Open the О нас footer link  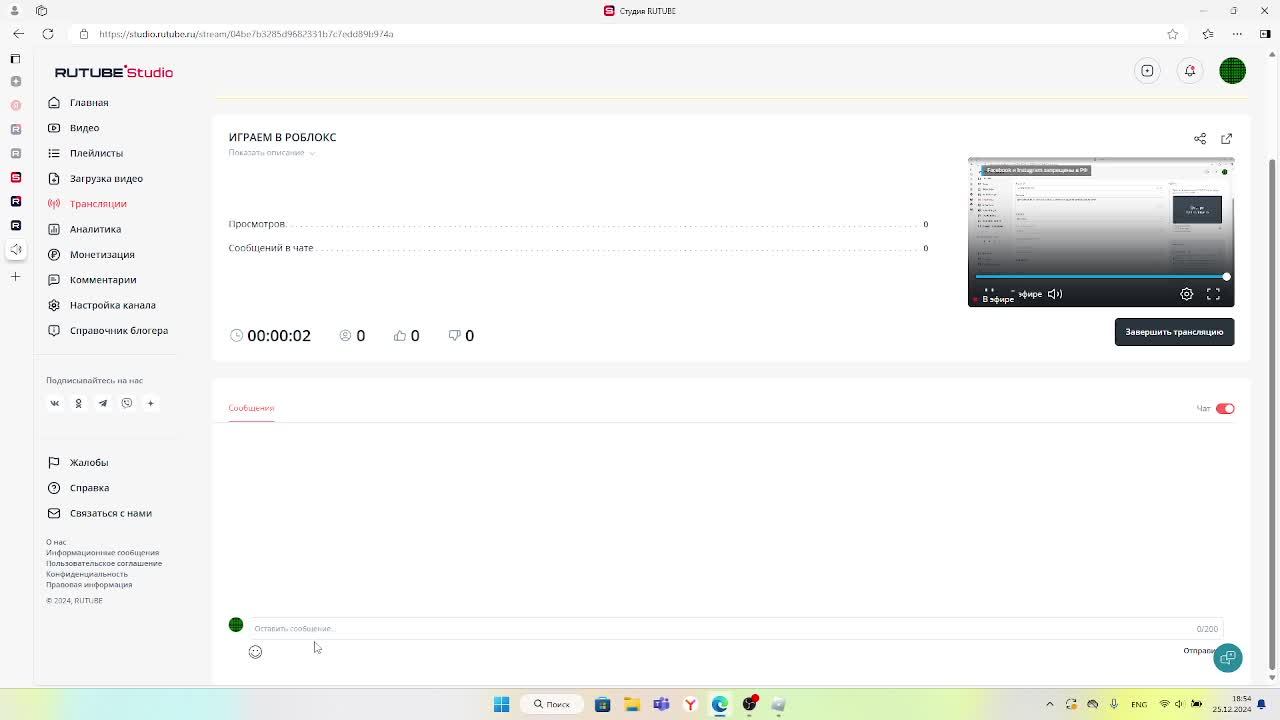[56, 542]
